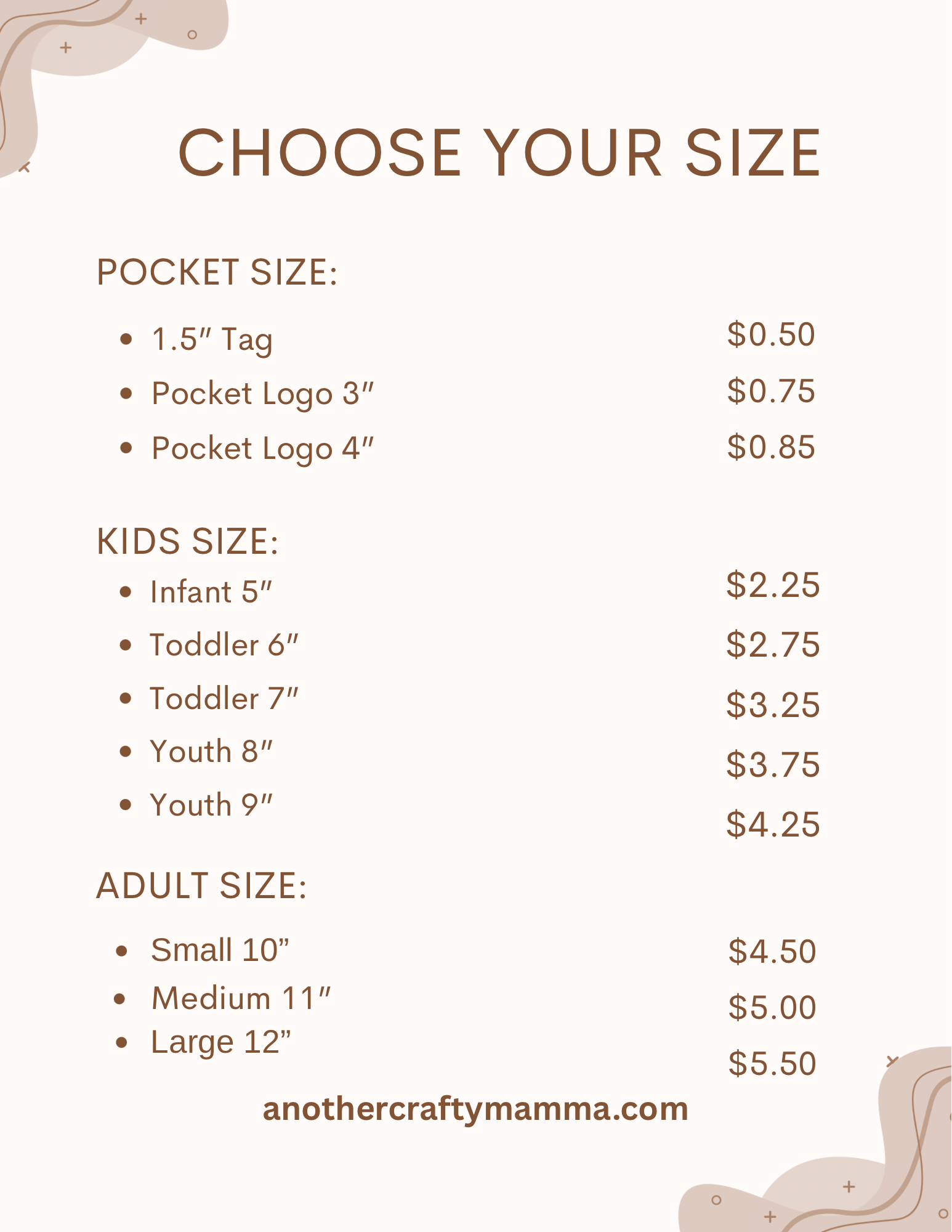Click the 1.5" Tag list item

coord(212,339)
